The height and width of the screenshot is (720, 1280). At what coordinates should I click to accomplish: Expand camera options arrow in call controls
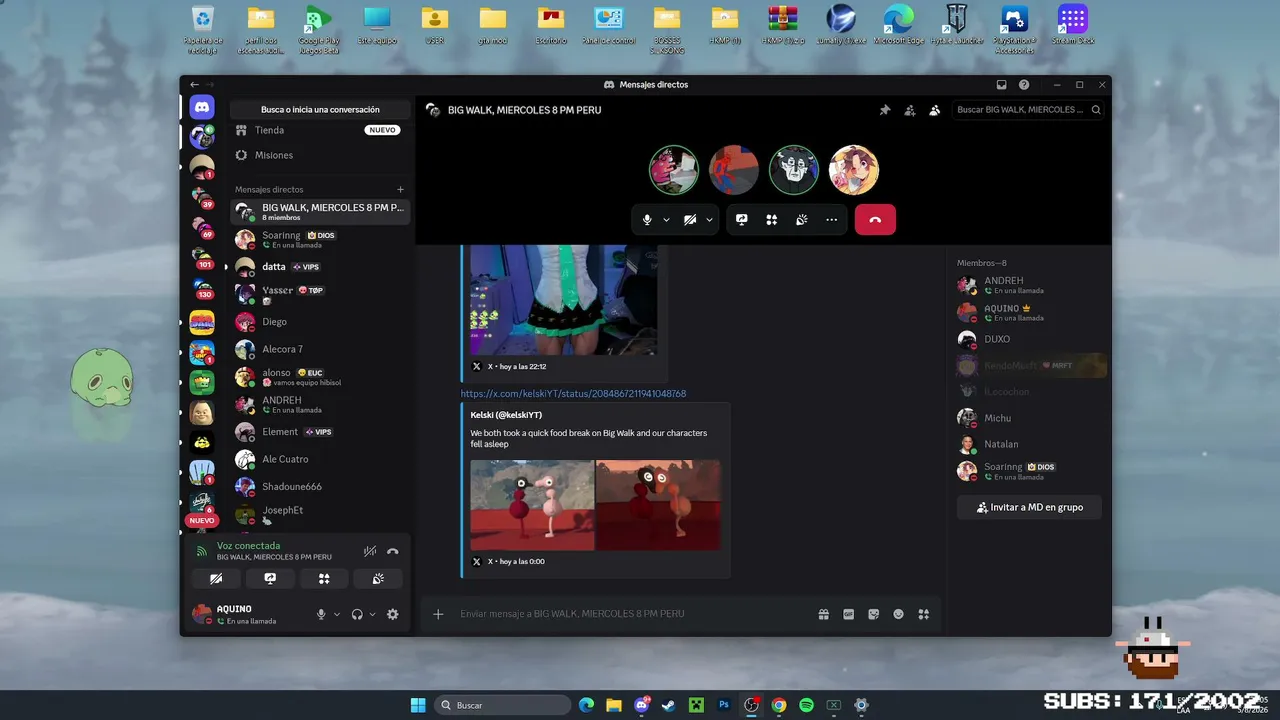point(709,220)
